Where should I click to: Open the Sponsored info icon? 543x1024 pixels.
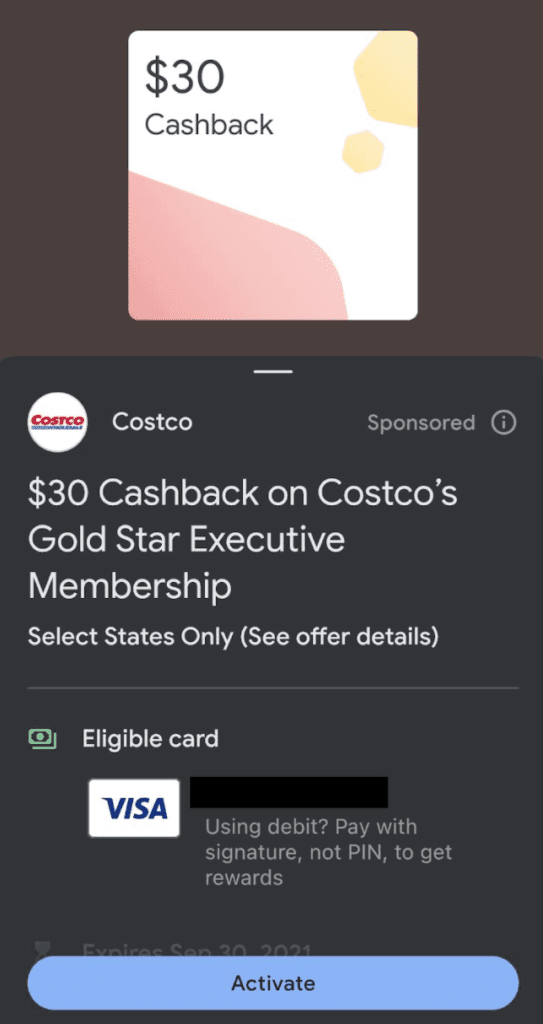tap(503, 423)
